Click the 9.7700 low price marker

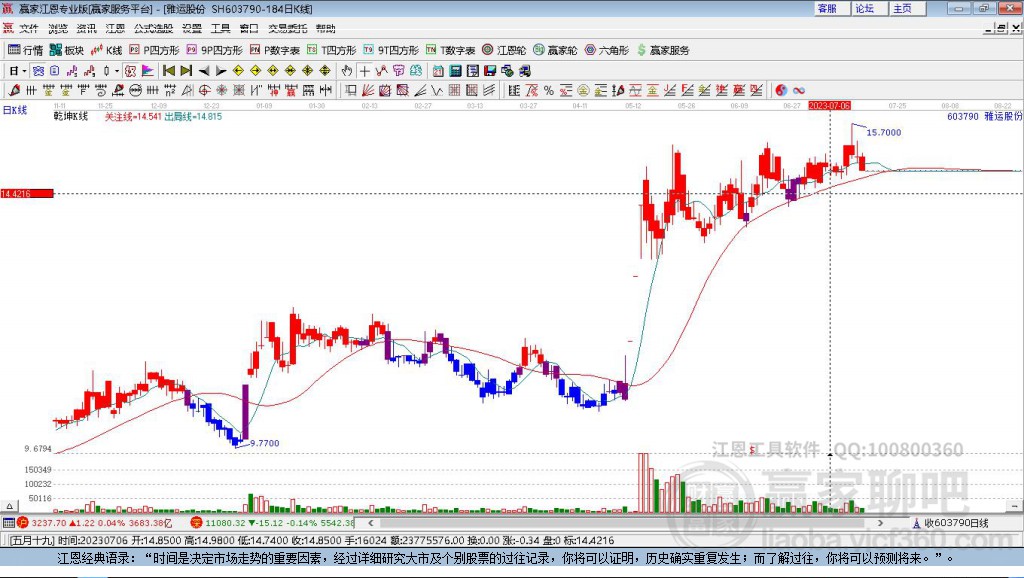click(264, 443)
